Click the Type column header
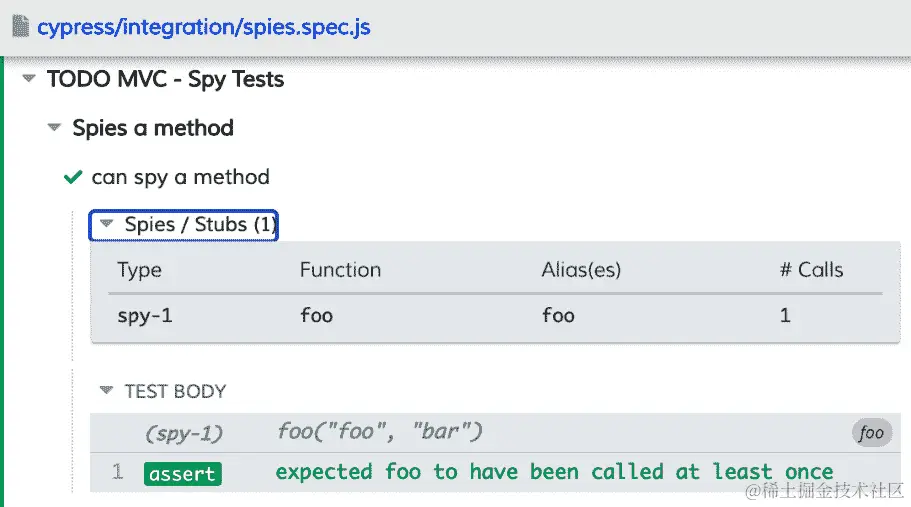 [139, 270]
